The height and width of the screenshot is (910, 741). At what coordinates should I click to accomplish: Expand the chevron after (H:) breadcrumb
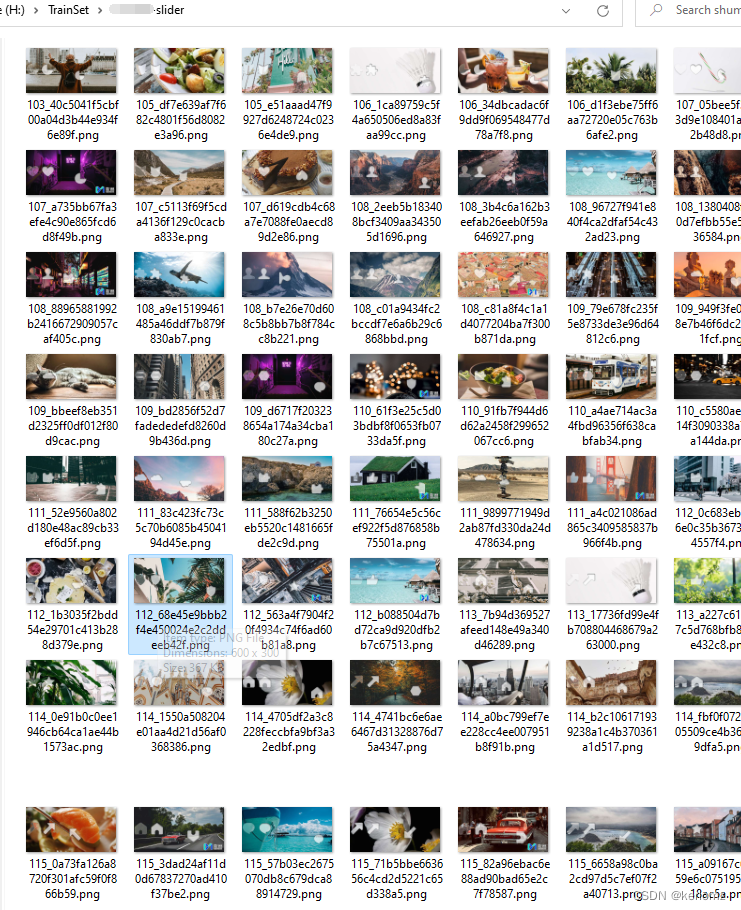pyautogui.click(x=36, y=10)
